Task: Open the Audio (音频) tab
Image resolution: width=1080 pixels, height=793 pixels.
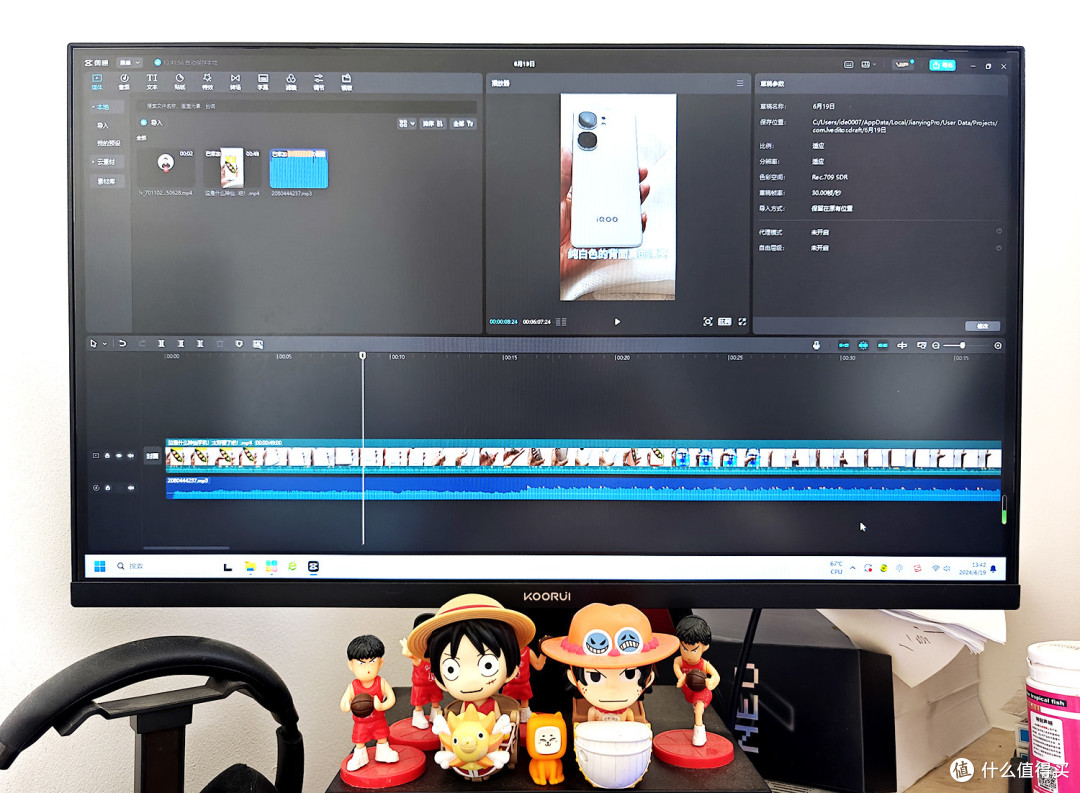Action: (124, 82)
